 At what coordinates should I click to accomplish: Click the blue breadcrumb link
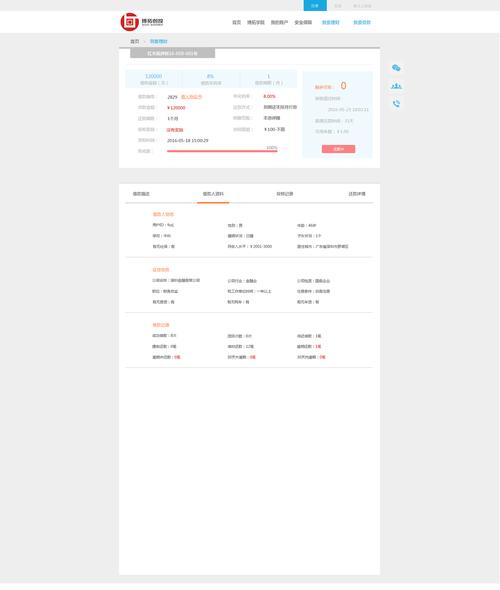coord(158,41)
